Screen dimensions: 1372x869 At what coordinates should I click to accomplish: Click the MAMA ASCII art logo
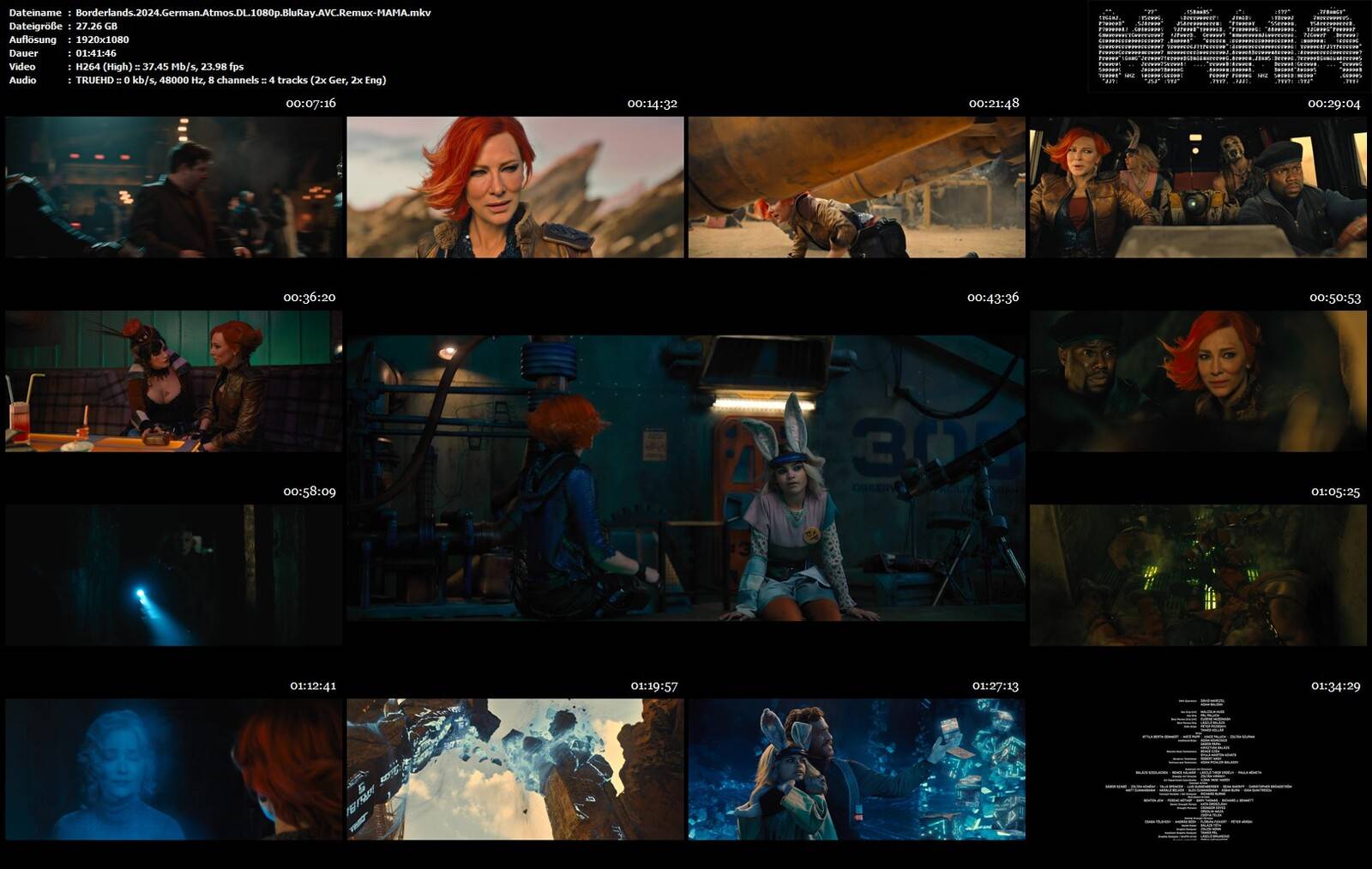click(x=1228, y=47)
